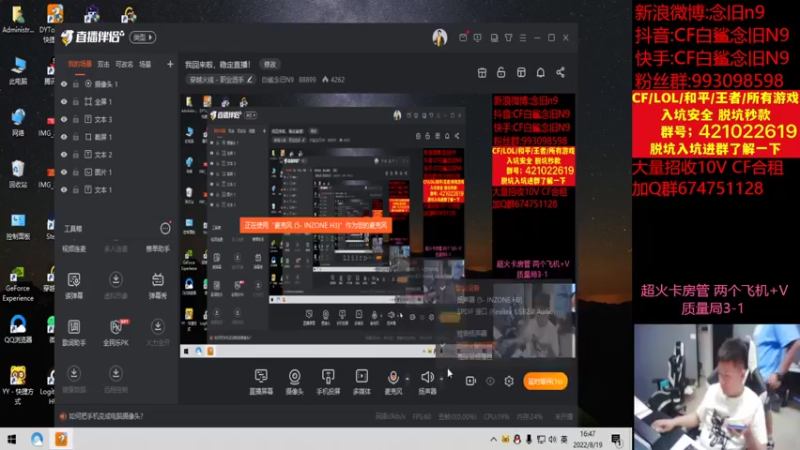Open the type dropdown beside the logo
Screen dimensions: 800x450
click(x=142, y=37)
